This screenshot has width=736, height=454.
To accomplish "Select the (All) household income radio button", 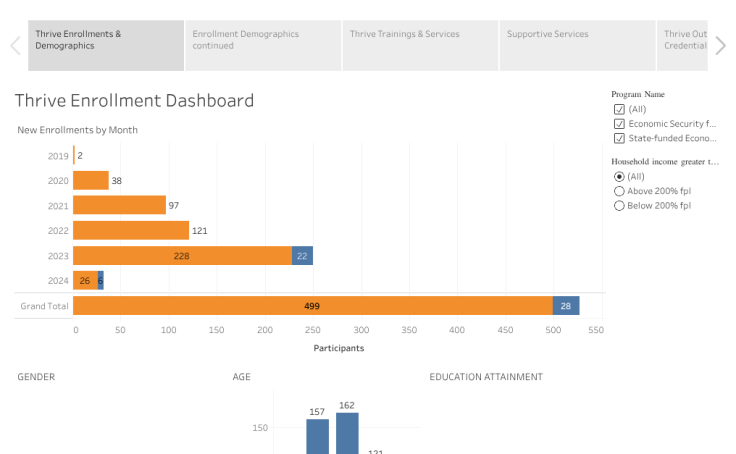I will [619, 176].
